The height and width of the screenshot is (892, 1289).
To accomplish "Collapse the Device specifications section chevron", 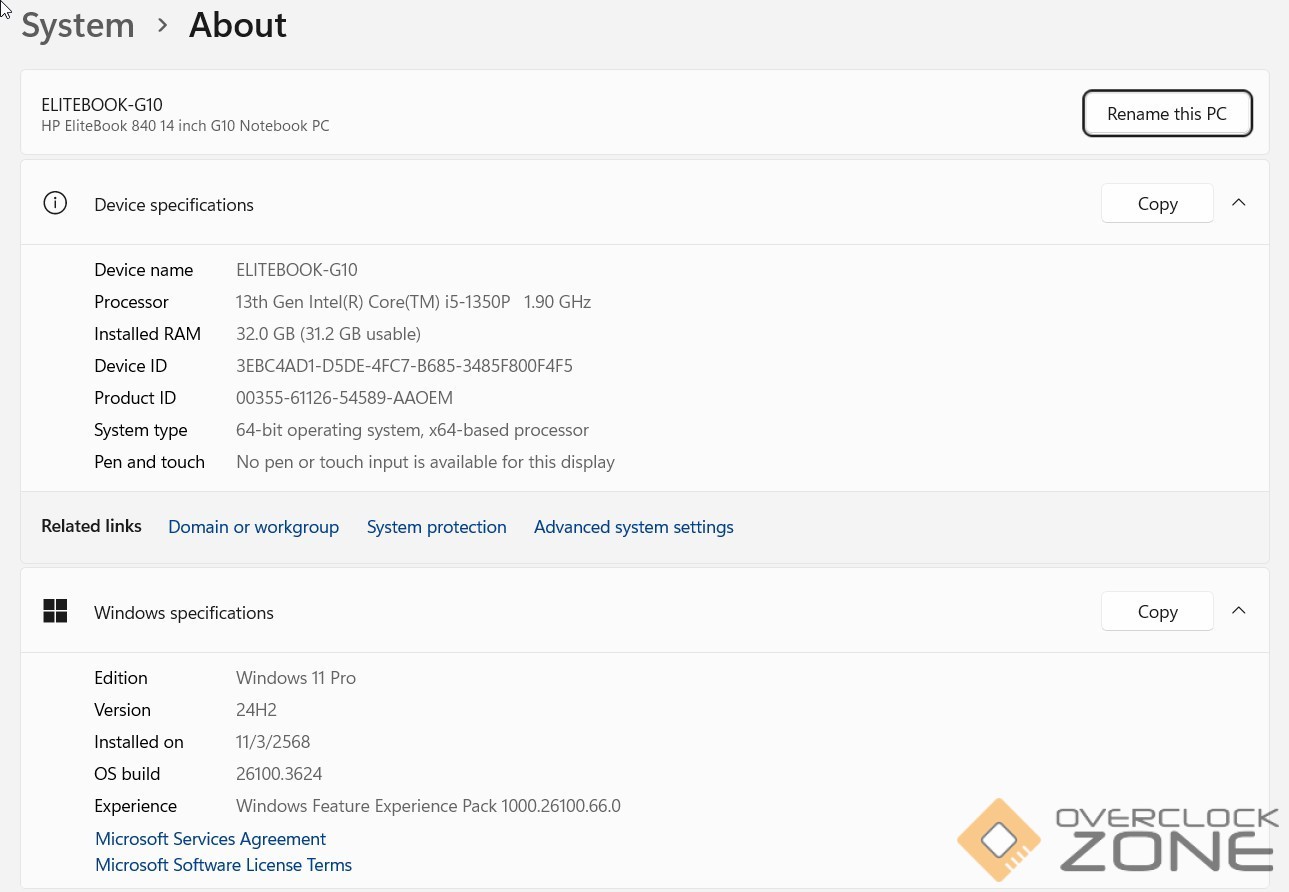I will pyautogui.click(x=1238, y=203).
